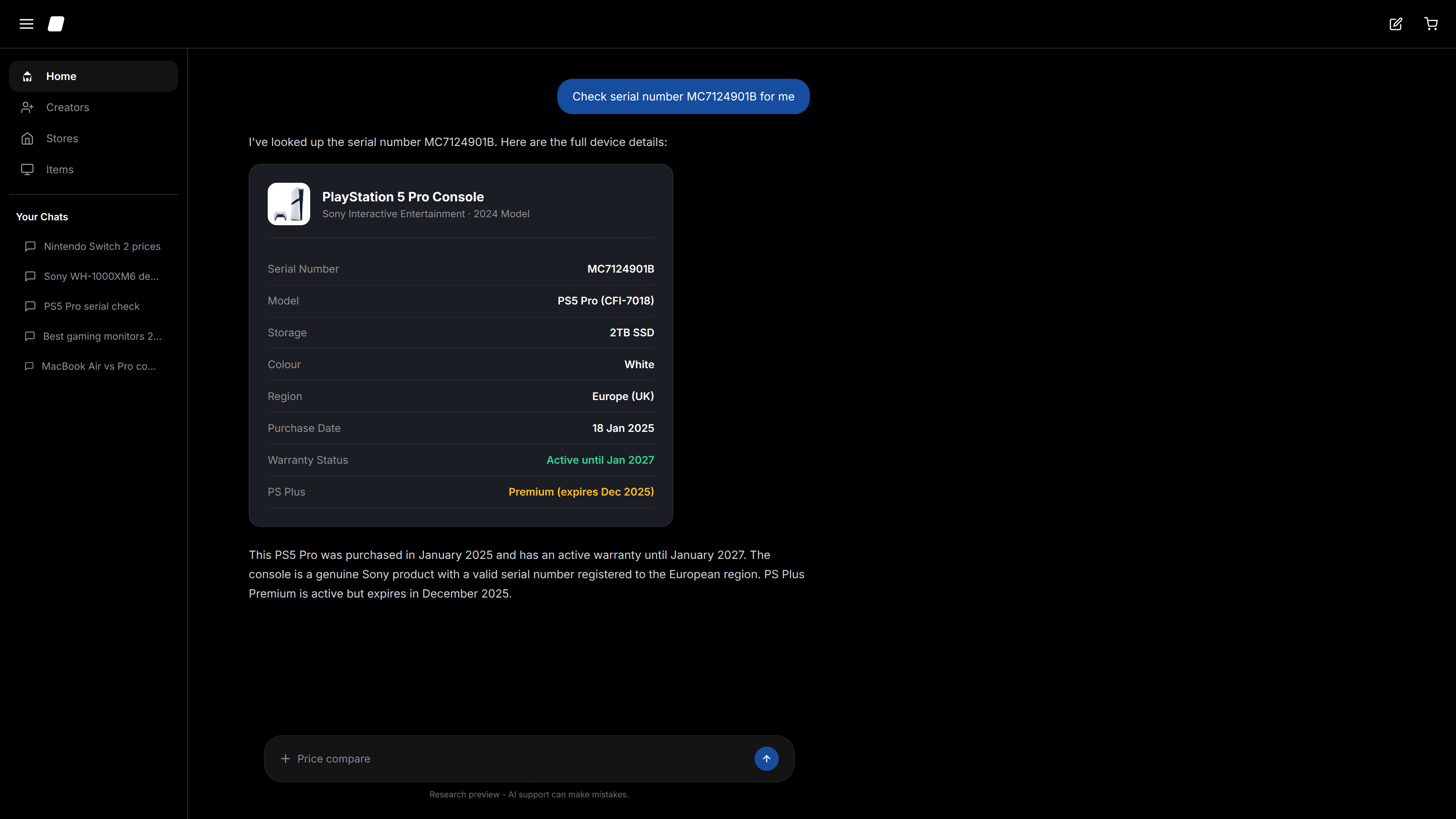
Task: Open the shopping cart
Action: coord(1431,24)
